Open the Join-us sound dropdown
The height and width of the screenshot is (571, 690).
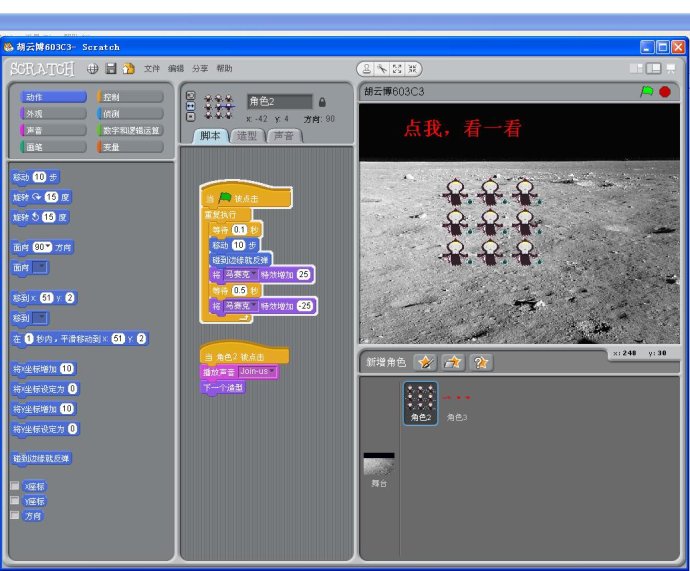tap(272, 371)
